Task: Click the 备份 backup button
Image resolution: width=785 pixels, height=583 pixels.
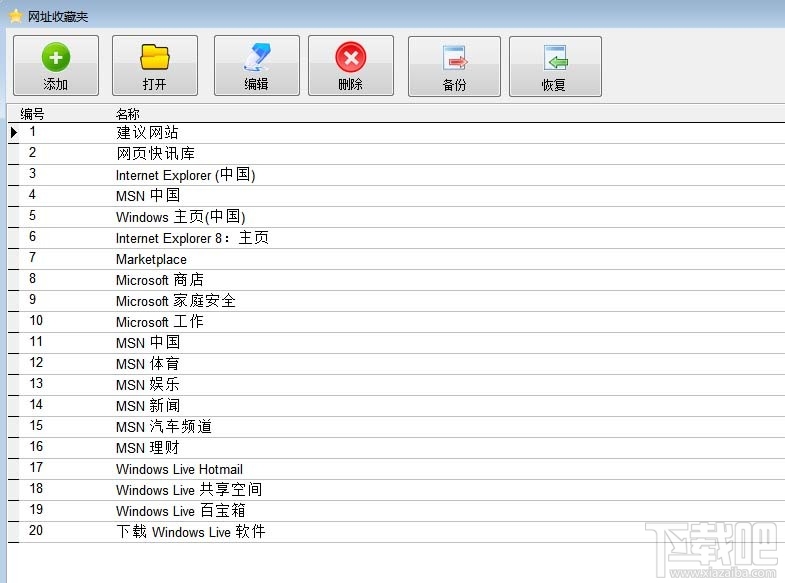Action: [x=454, y=66]
